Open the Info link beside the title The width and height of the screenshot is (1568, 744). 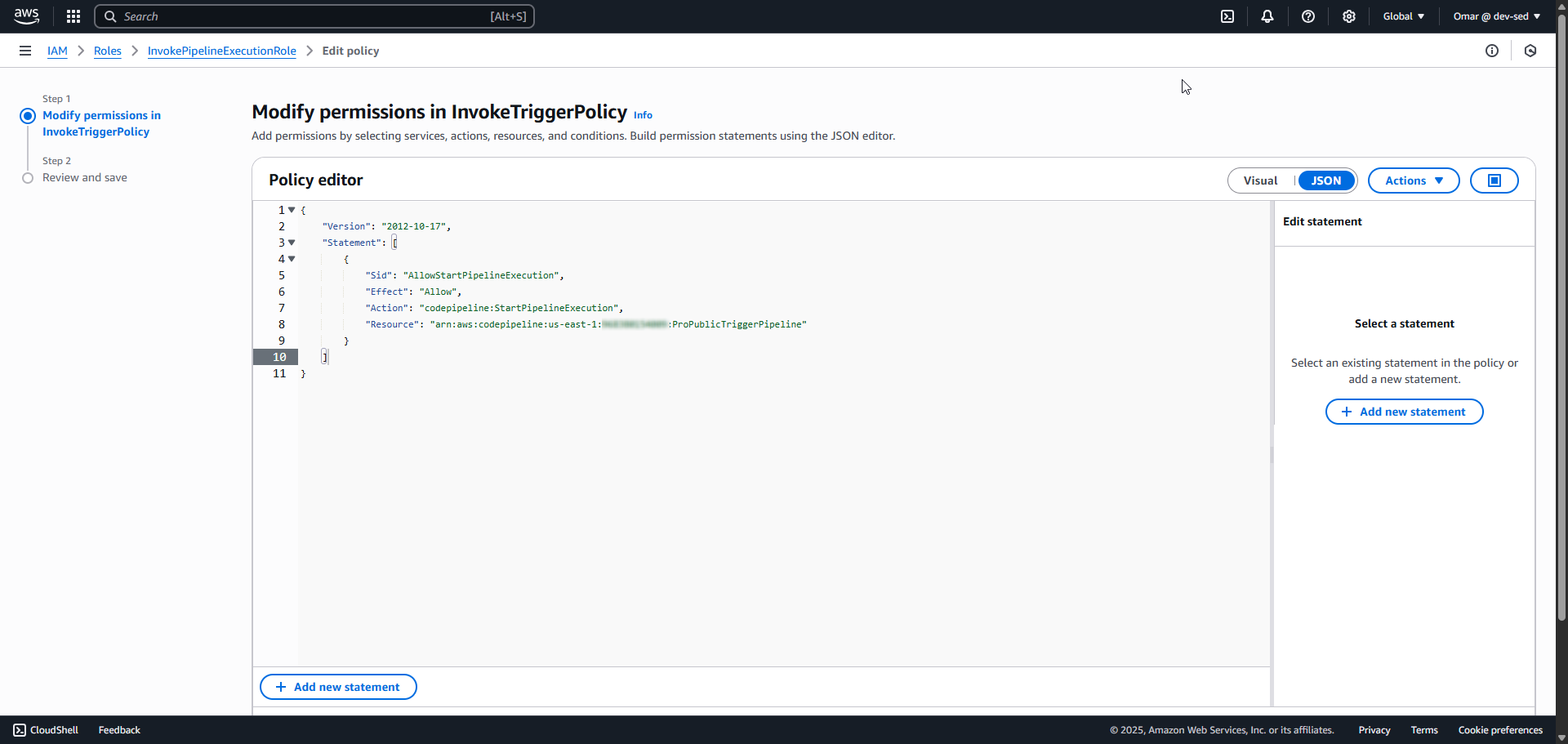point(643,115)
